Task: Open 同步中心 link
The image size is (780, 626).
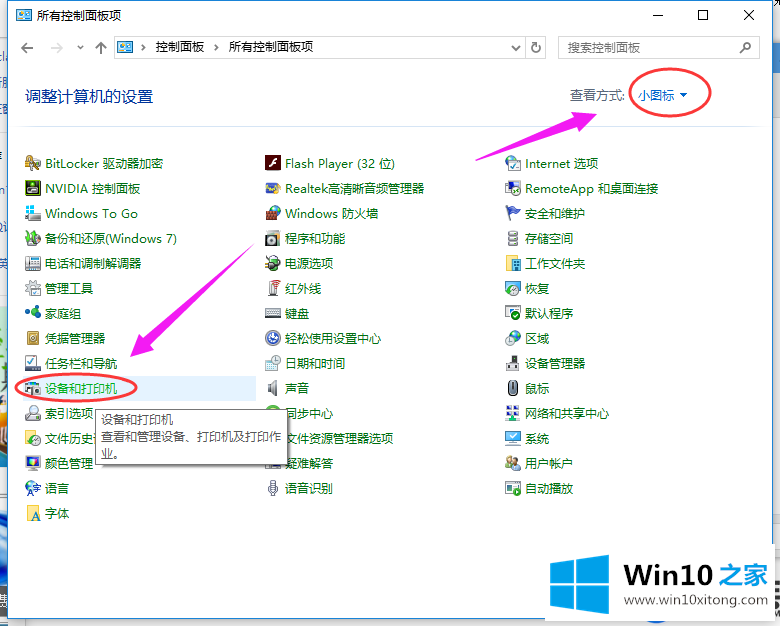Action: tap(309, 413)
